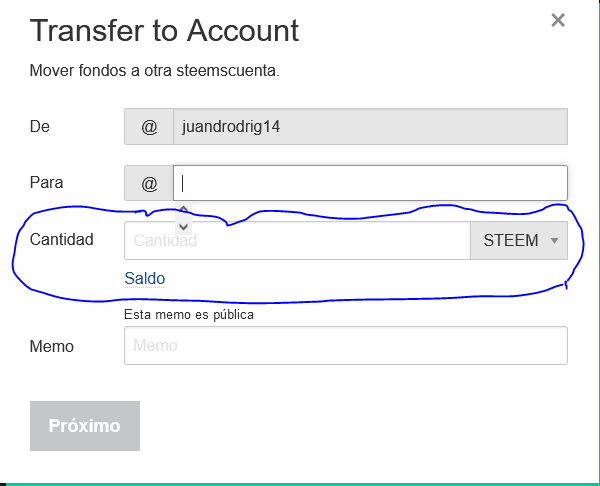Click the 'Transfer to Account' heading

click(x=164, y=30)
